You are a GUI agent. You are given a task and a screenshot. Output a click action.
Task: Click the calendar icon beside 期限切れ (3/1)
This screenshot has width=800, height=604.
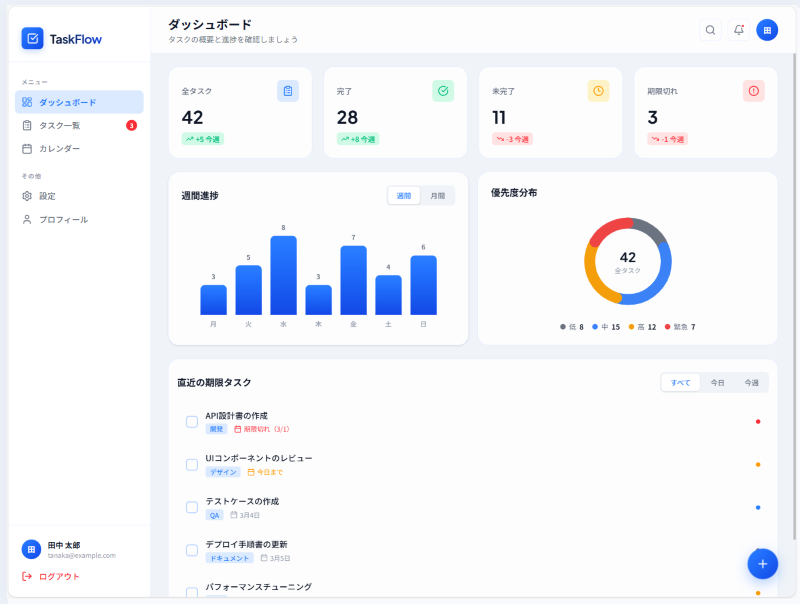tap(237, 430)
